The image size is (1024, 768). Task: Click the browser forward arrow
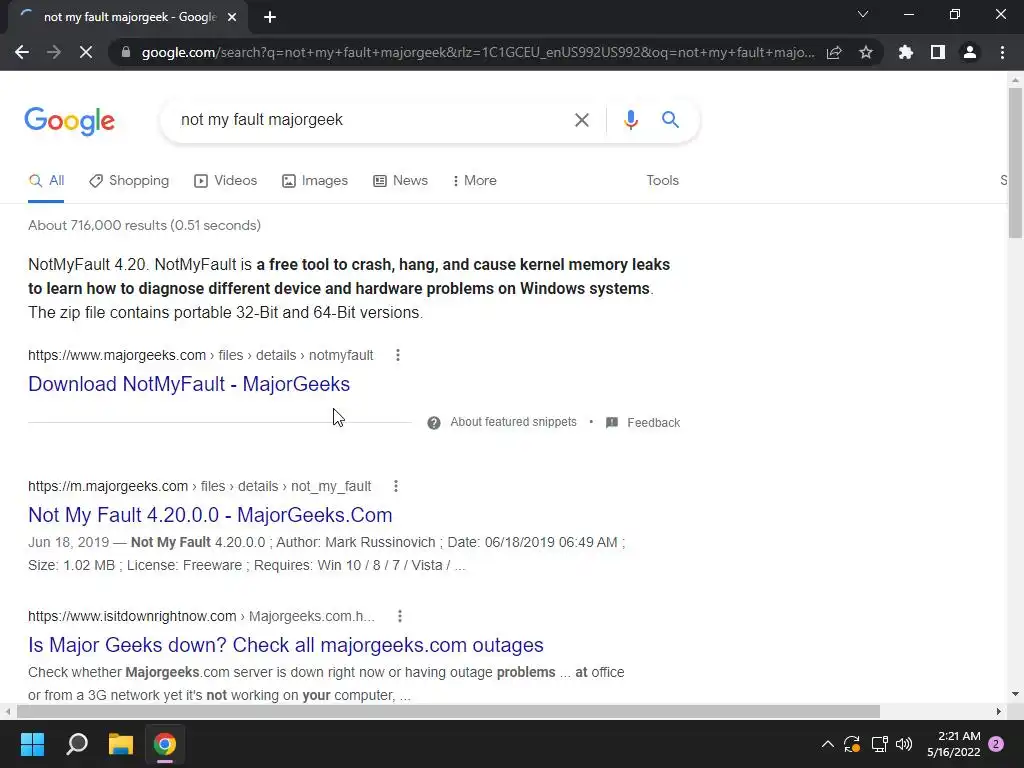point(54,52)
